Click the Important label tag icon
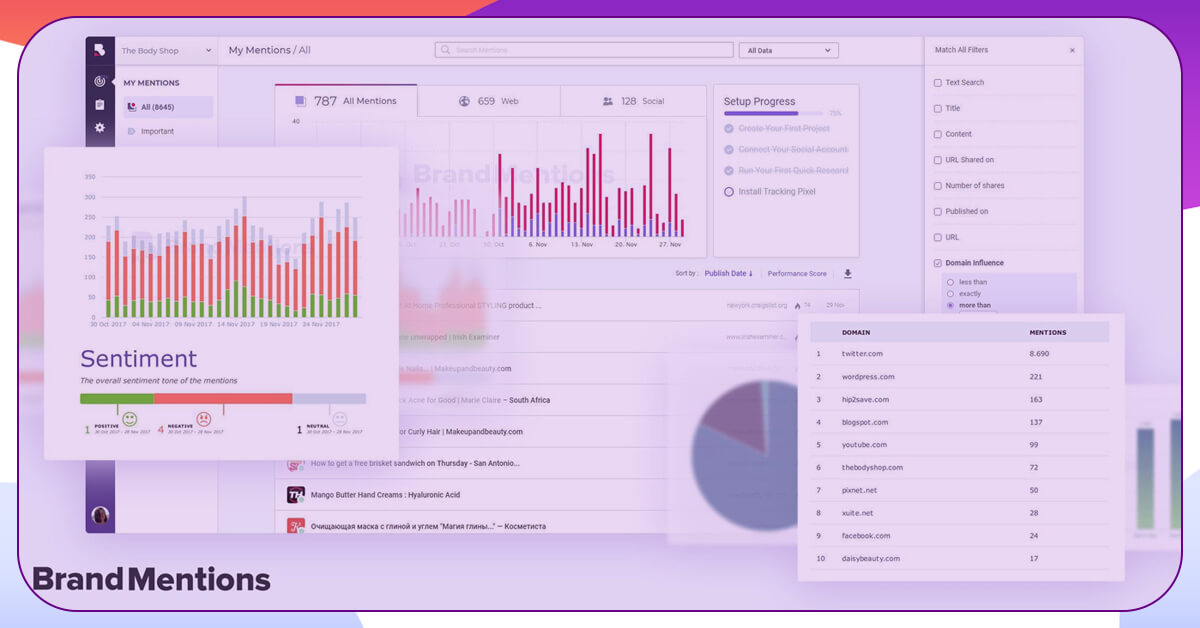Screen dimensions: 1200x628 tap(131, 131)
